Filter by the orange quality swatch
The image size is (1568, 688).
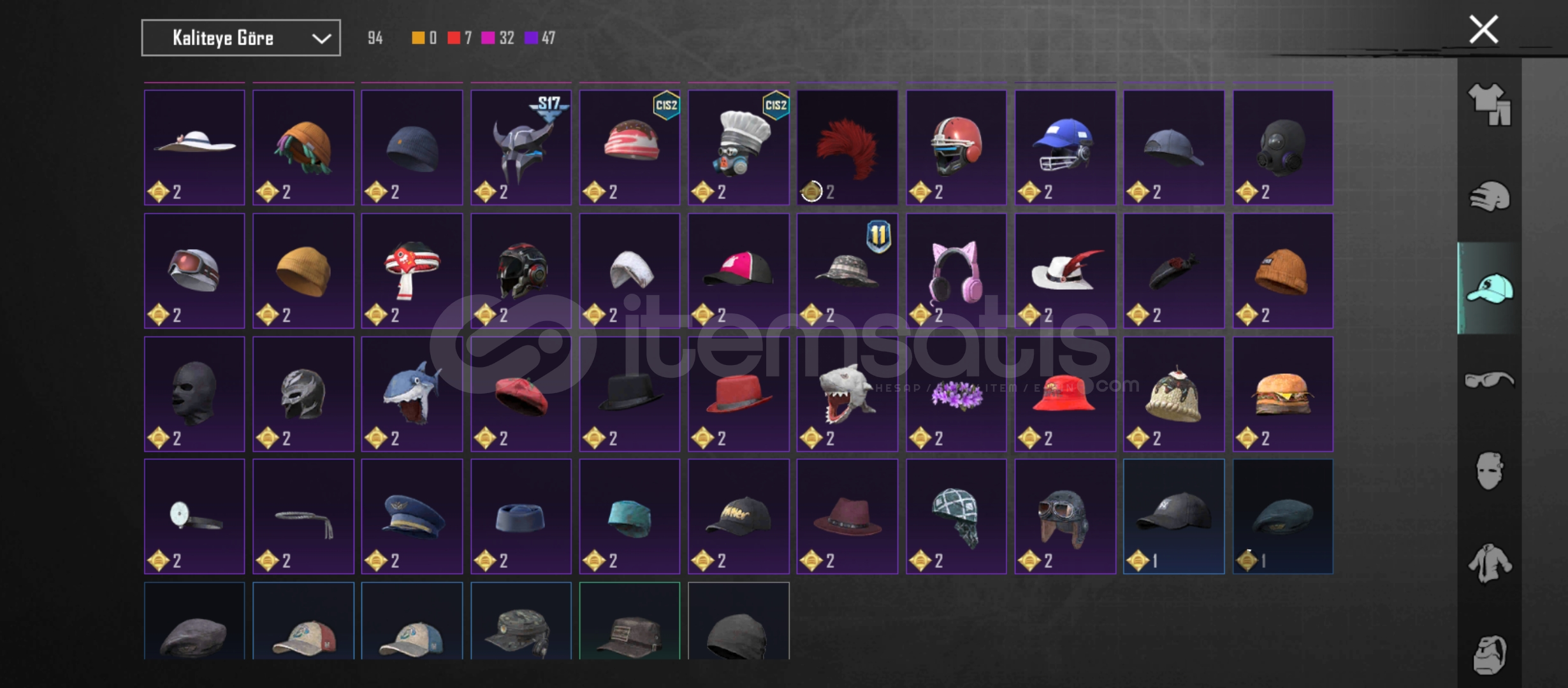click(418, 38)
